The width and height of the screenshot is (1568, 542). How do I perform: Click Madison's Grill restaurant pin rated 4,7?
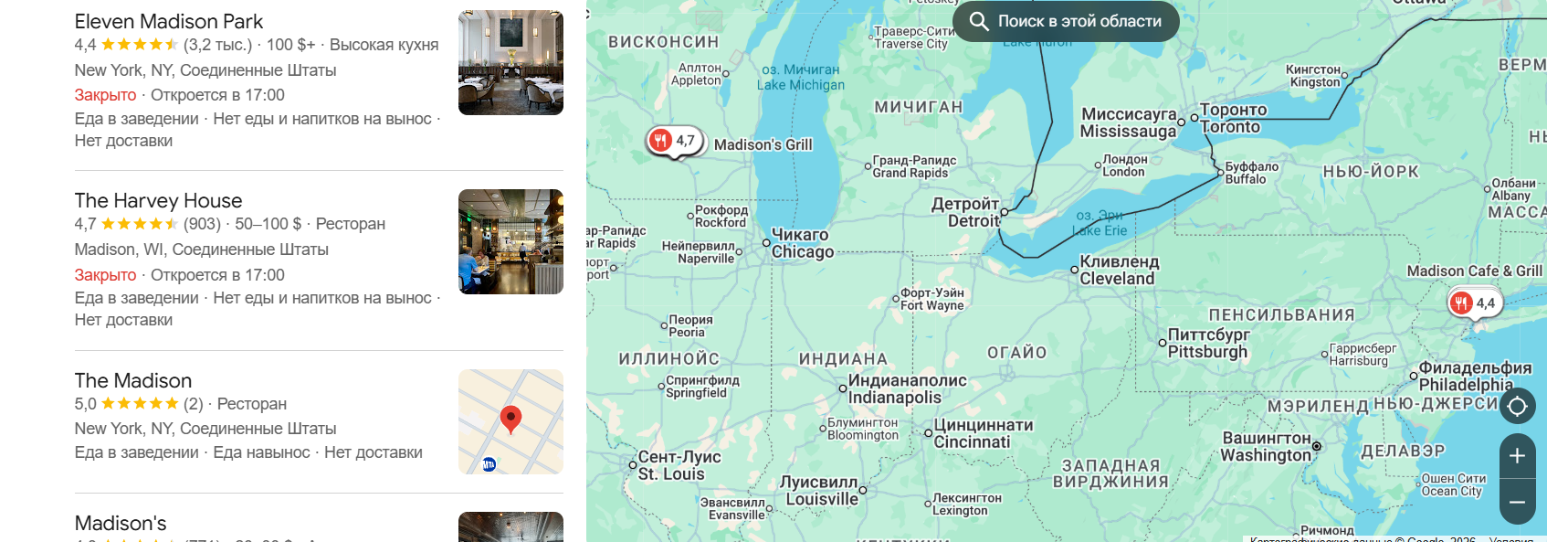675,141
